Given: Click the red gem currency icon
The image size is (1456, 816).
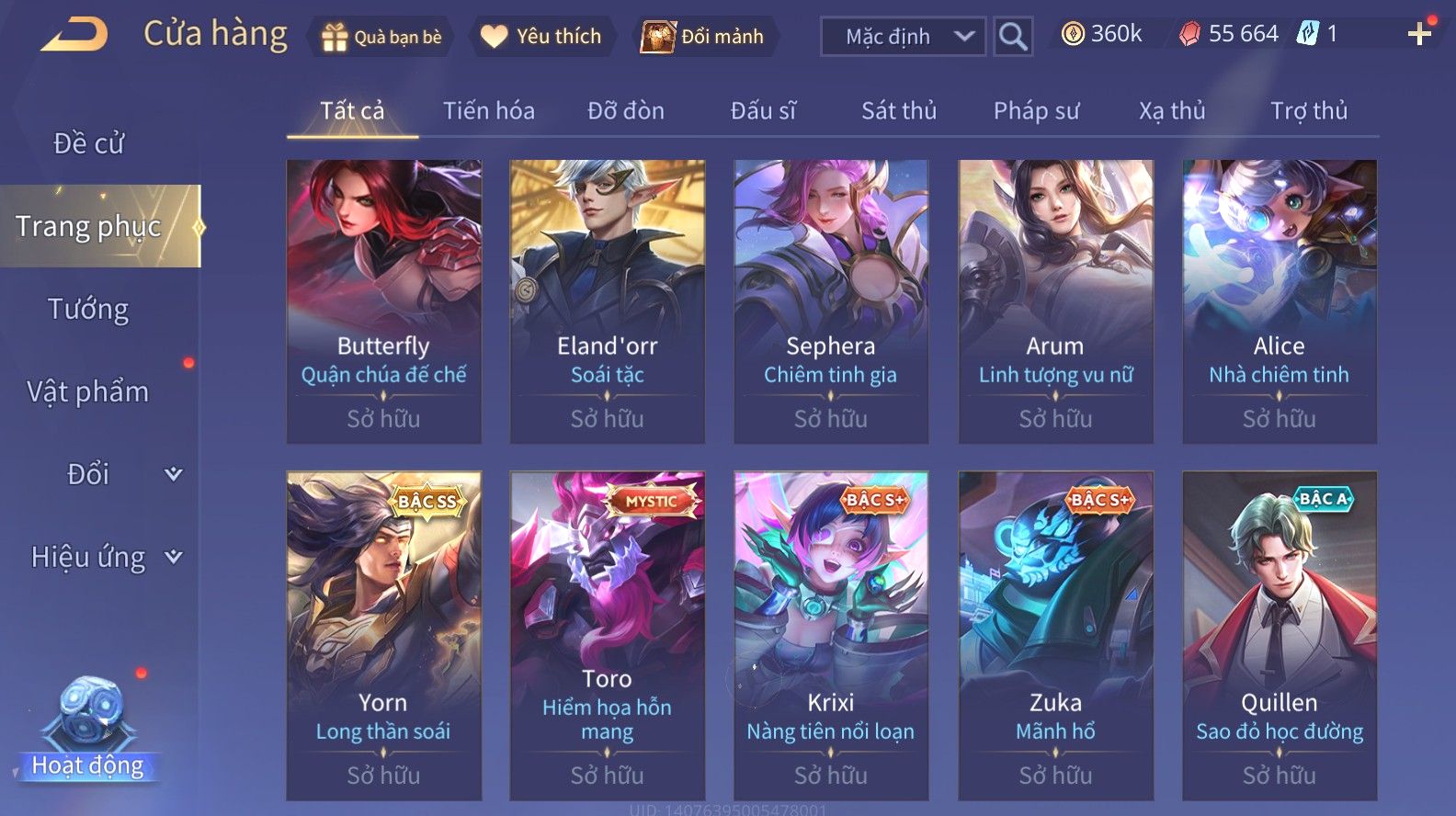Looking at the screenshot, I should point(1189,34).
